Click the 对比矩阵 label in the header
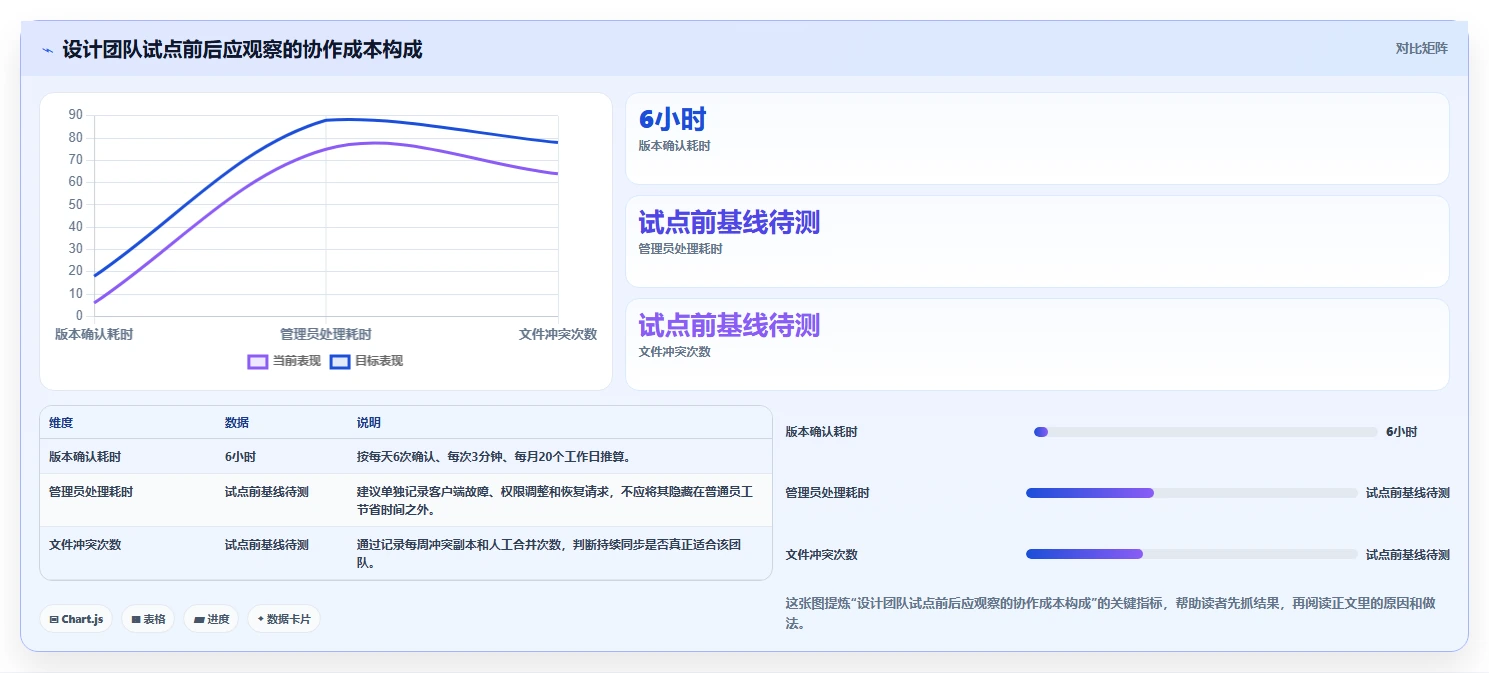1489x673 pixels. point(1421,48)
